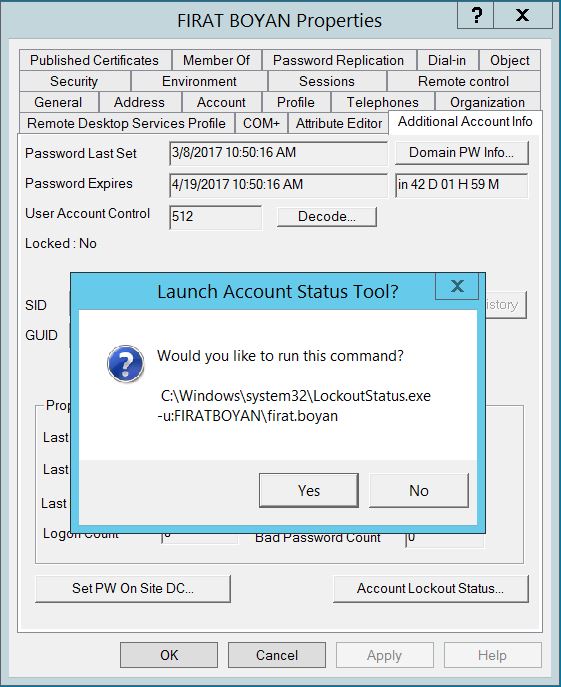Open the Published Certificates tab

click(x=94, y=60)
